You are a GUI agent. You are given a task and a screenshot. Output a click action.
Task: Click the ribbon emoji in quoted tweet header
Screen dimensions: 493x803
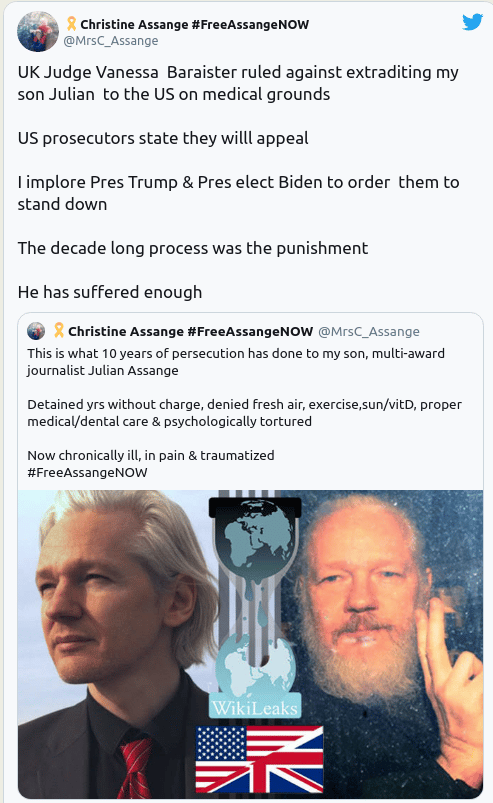(x=59, y=331)
